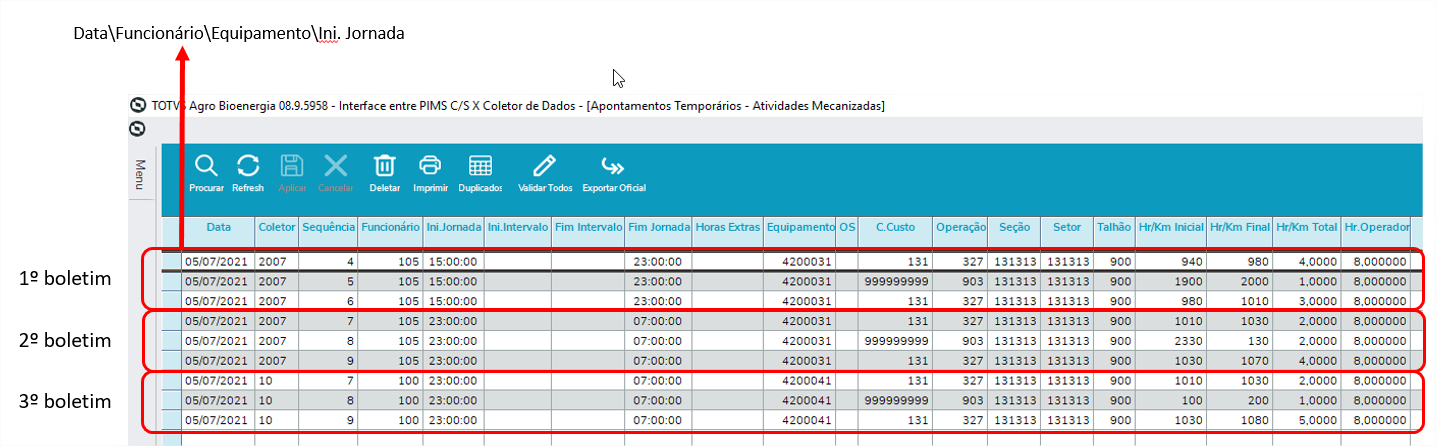Click the Talhão column header
This screenshot has width=1436, height=446.
(1114, 228)
